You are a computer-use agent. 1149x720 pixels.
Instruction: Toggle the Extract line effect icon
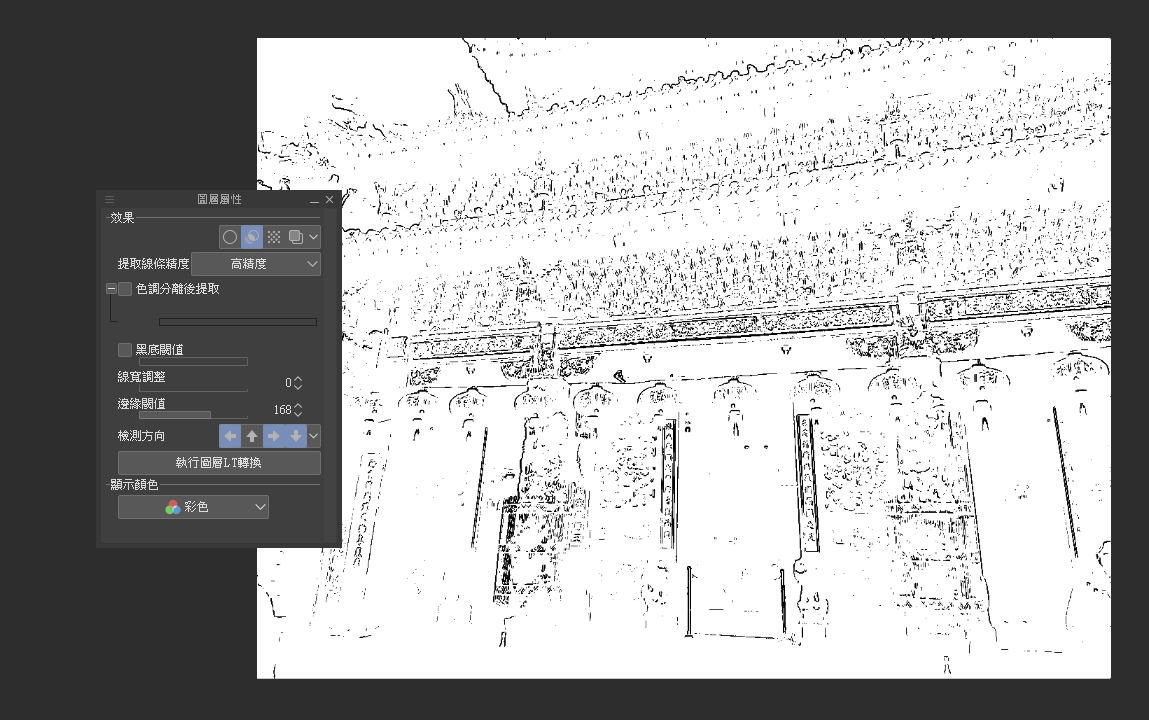pos(252,237)
